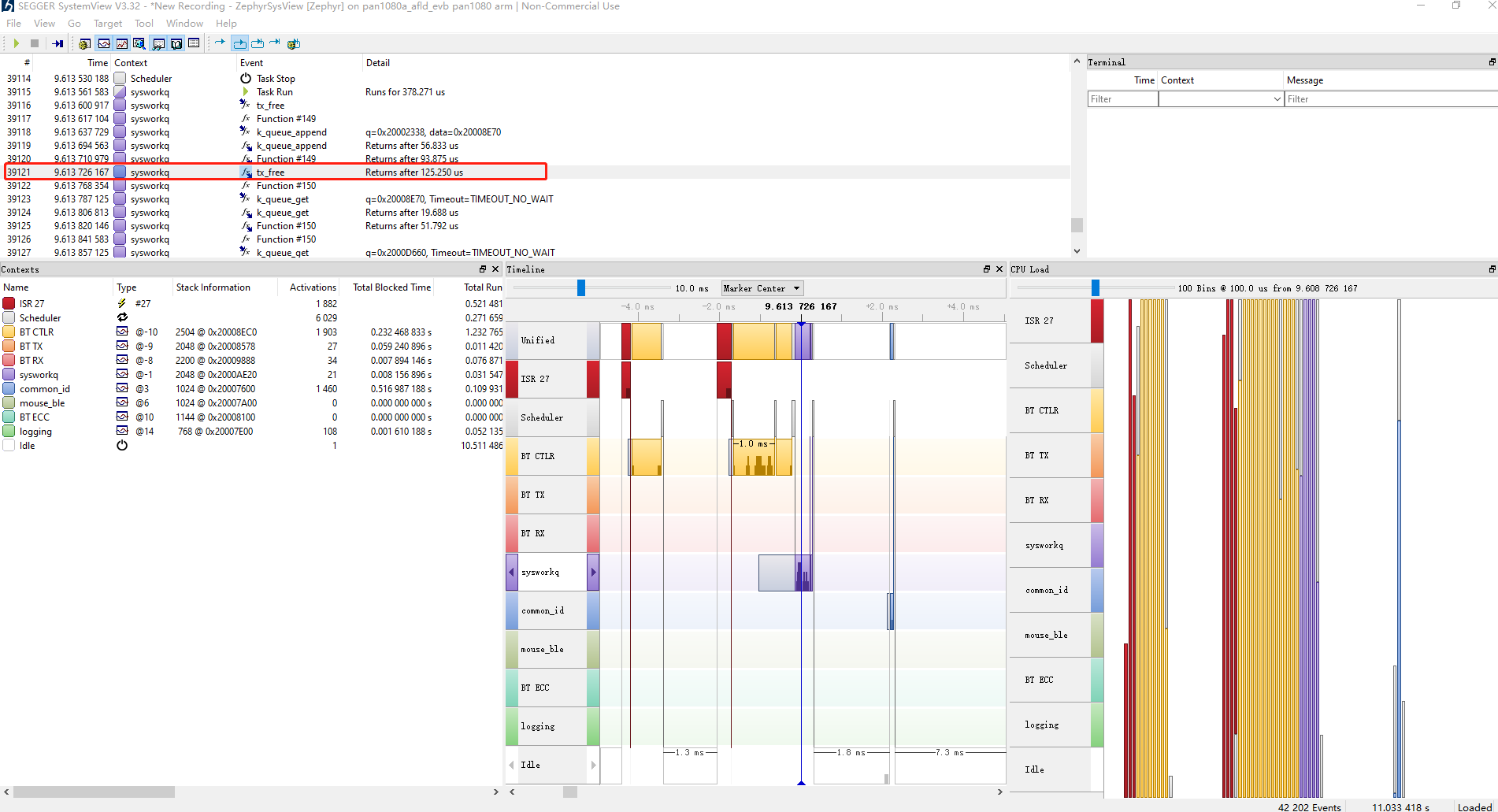
Task: Float the Contexts panel with undock icon
Action: point(483,269)
